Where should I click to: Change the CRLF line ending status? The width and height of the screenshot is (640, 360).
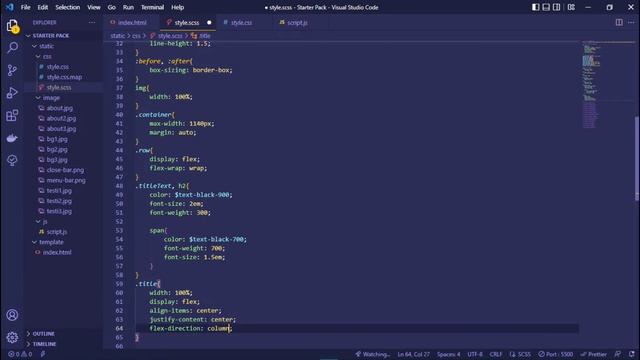click(496, 354)
